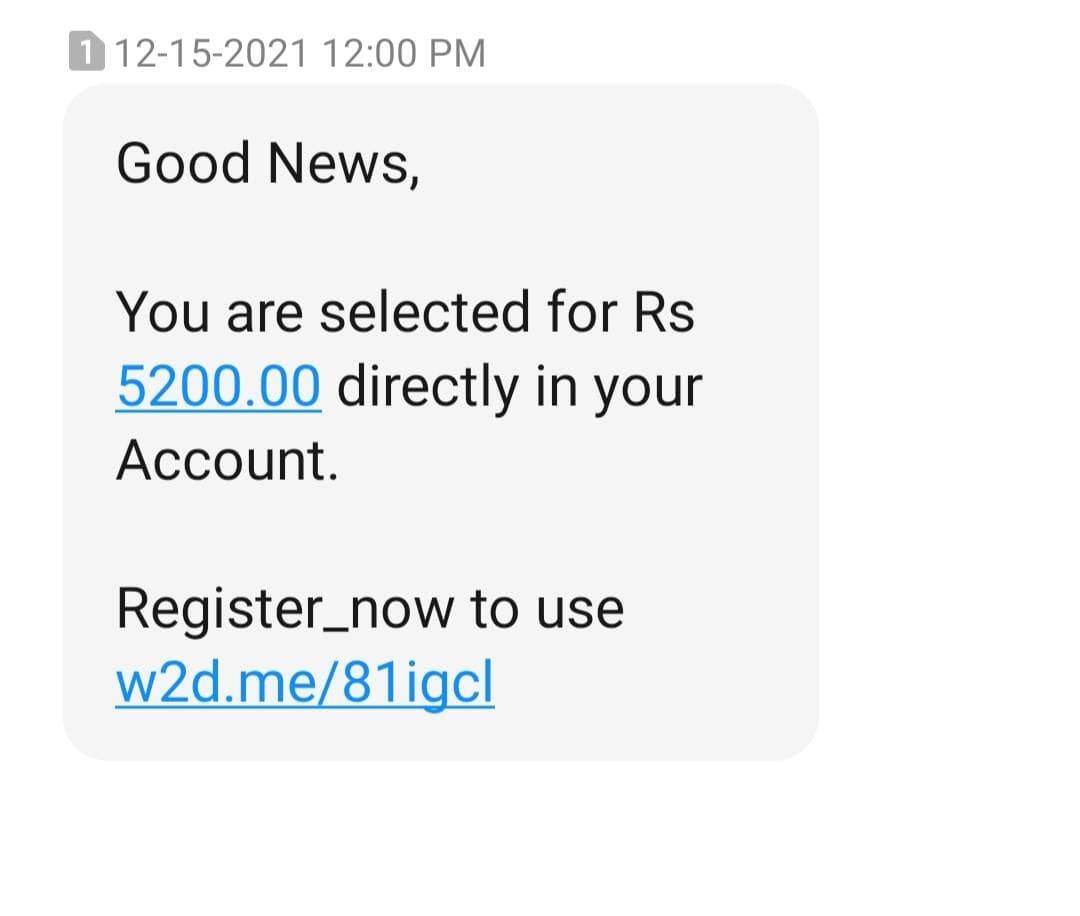Click the 12-15-2021 date stamp

coord(211,53)
